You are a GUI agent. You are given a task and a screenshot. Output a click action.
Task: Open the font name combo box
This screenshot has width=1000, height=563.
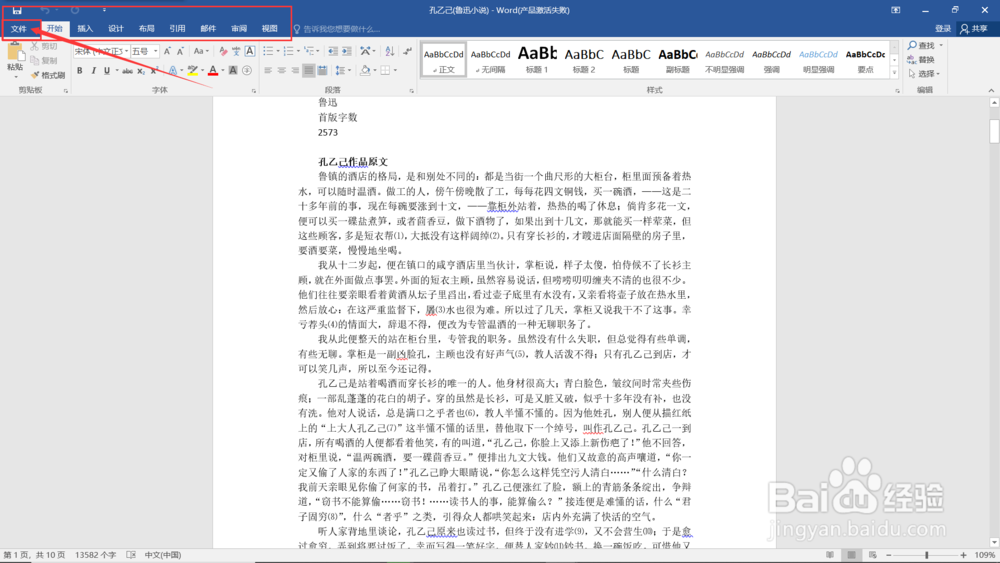[x=101, y=51]
